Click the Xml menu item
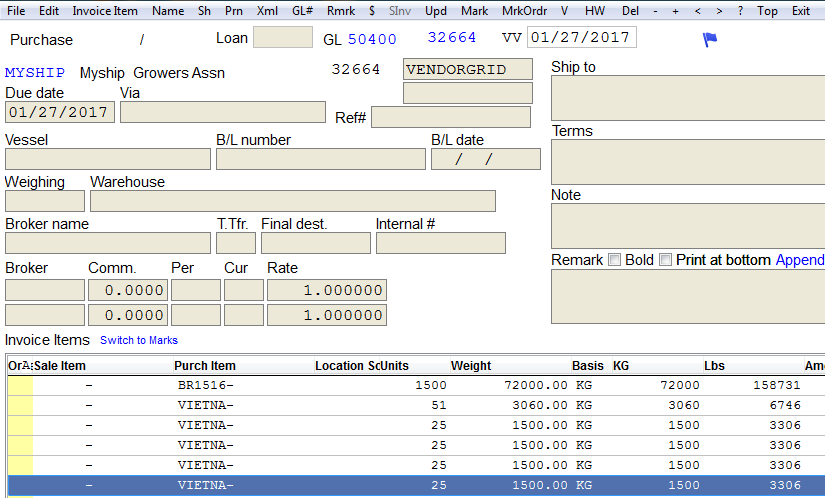 [x=267, y=11]
